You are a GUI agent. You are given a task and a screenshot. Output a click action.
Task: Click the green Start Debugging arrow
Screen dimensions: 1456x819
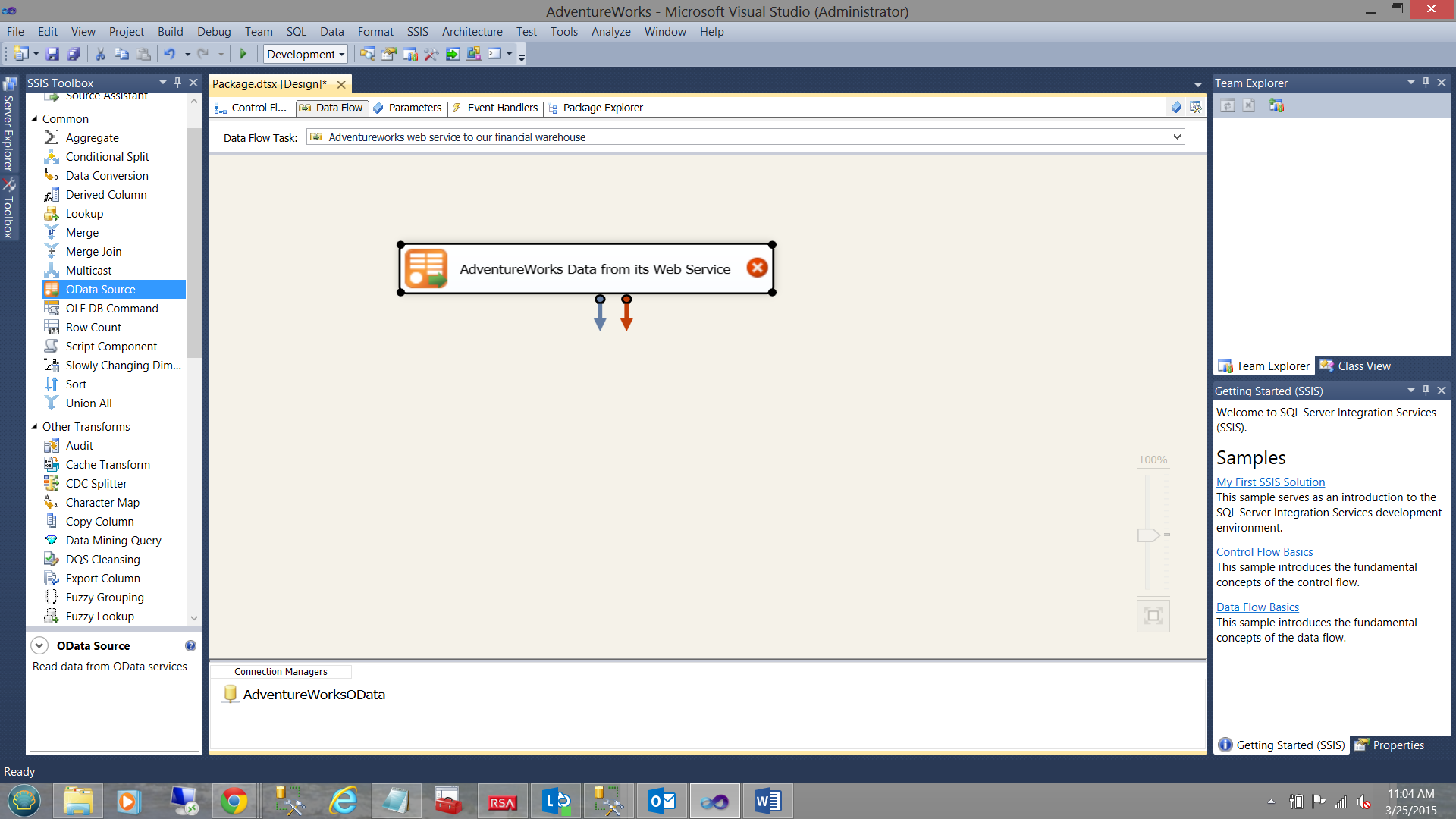click(x=243, y=54)
